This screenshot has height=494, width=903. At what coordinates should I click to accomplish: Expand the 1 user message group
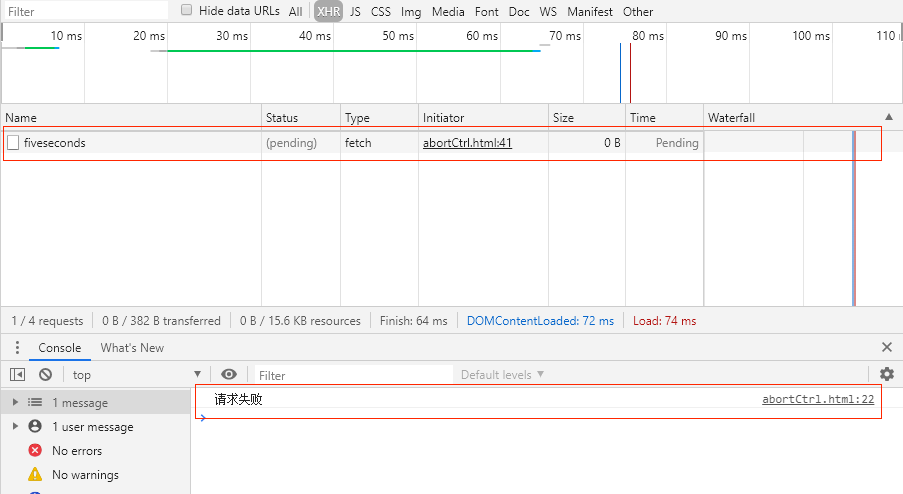tap(15, 427)
